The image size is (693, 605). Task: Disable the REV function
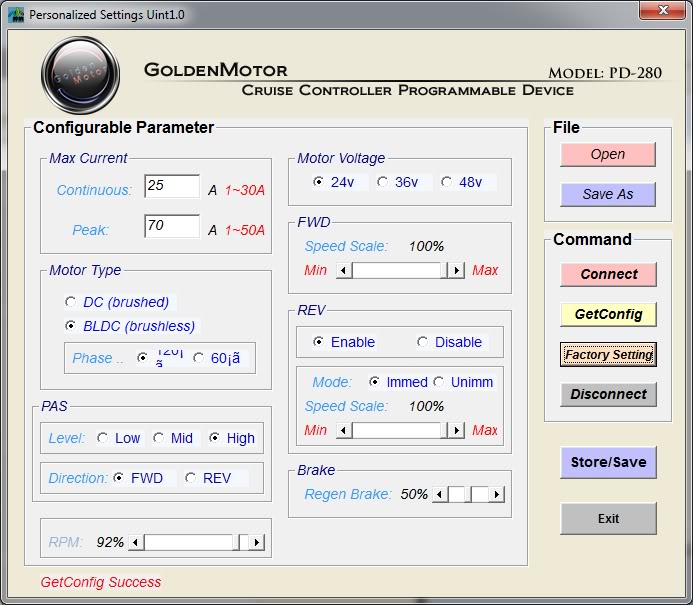coord(422,342)
